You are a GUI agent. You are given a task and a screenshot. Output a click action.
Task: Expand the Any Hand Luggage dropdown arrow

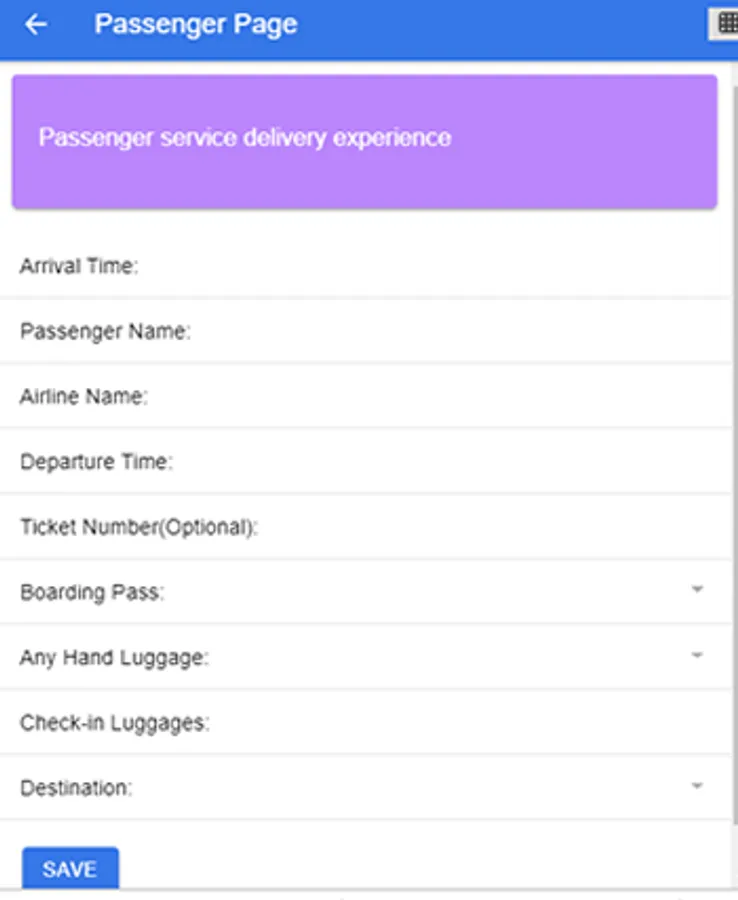(x=697, y=655)
